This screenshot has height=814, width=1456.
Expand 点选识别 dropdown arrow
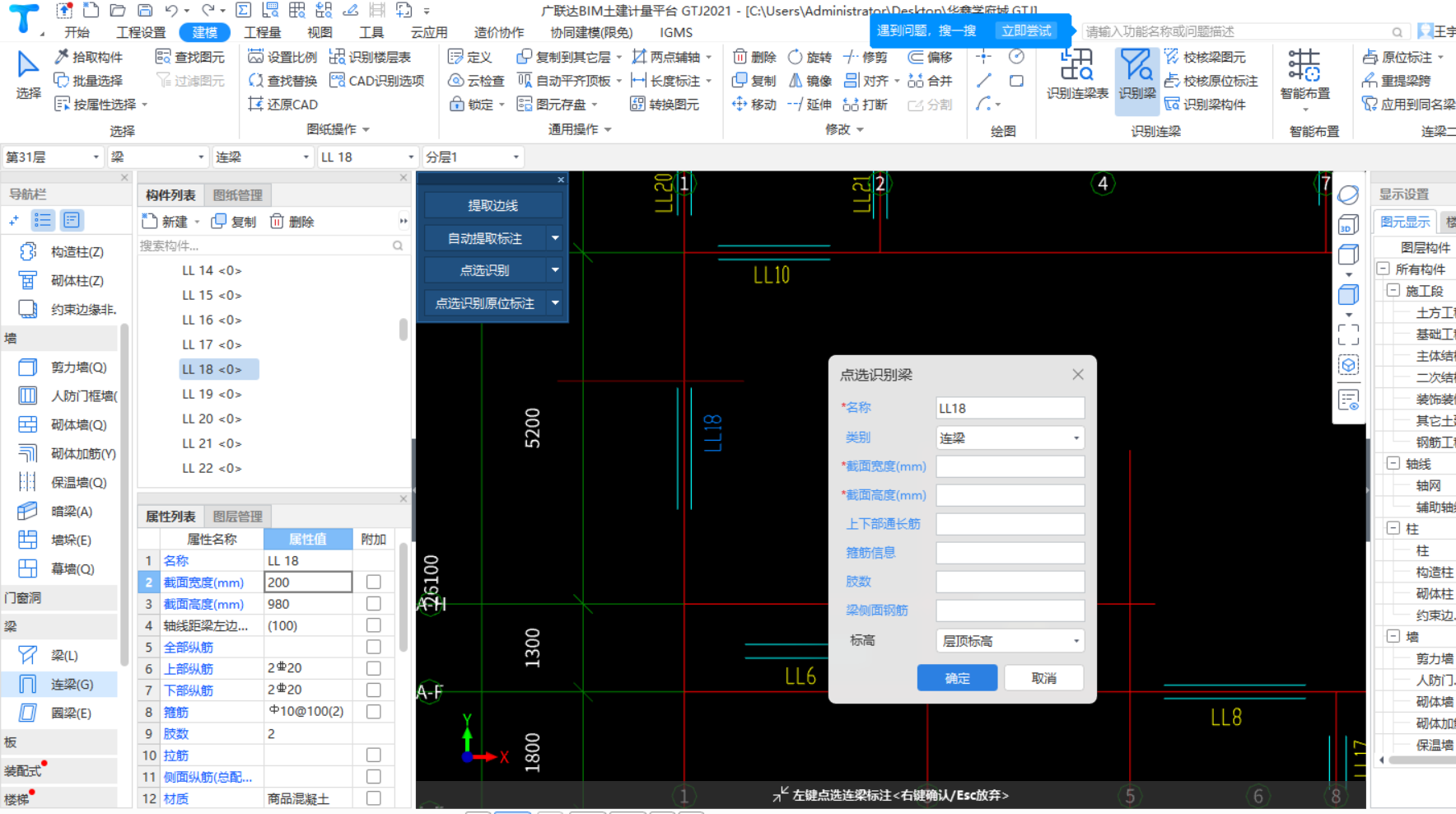pyautogui.click(x=555, y=269)
